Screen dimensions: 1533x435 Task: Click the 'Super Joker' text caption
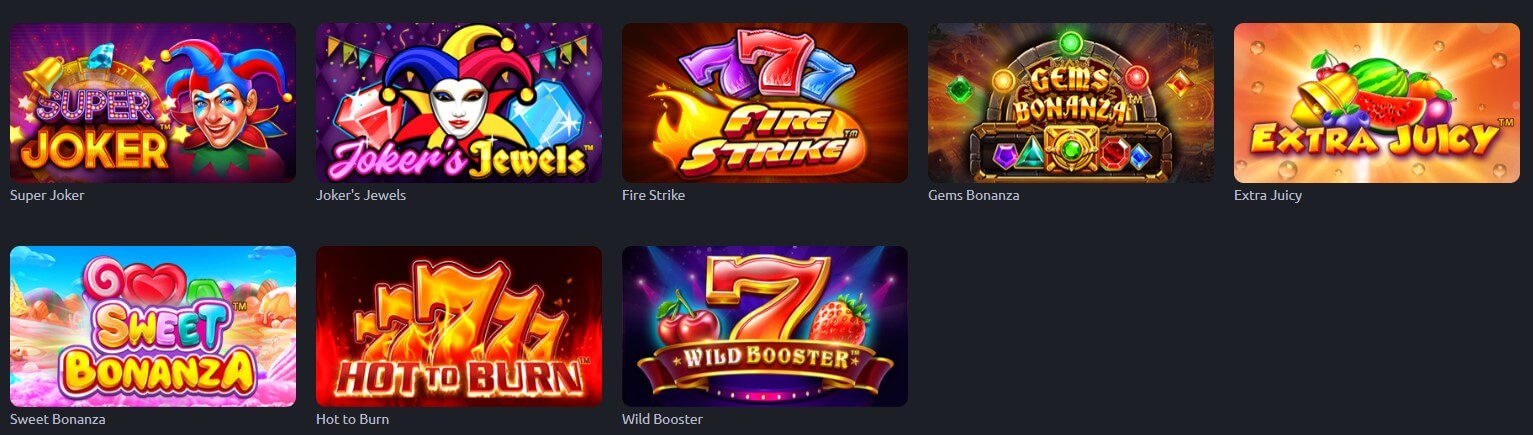coord(47,195)
